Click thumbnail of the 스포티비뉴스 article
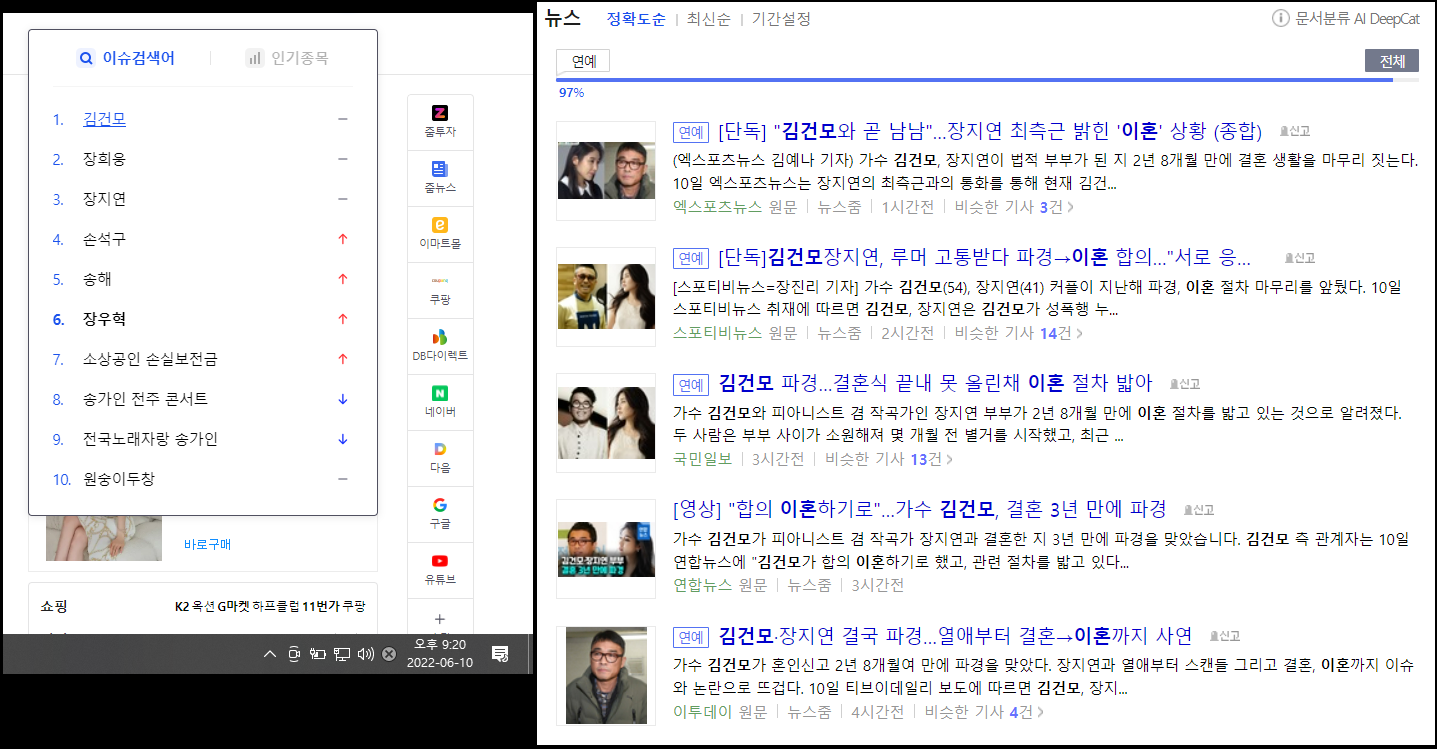The height and width of the screenshot is (749, 1437). tap(606, 296)
